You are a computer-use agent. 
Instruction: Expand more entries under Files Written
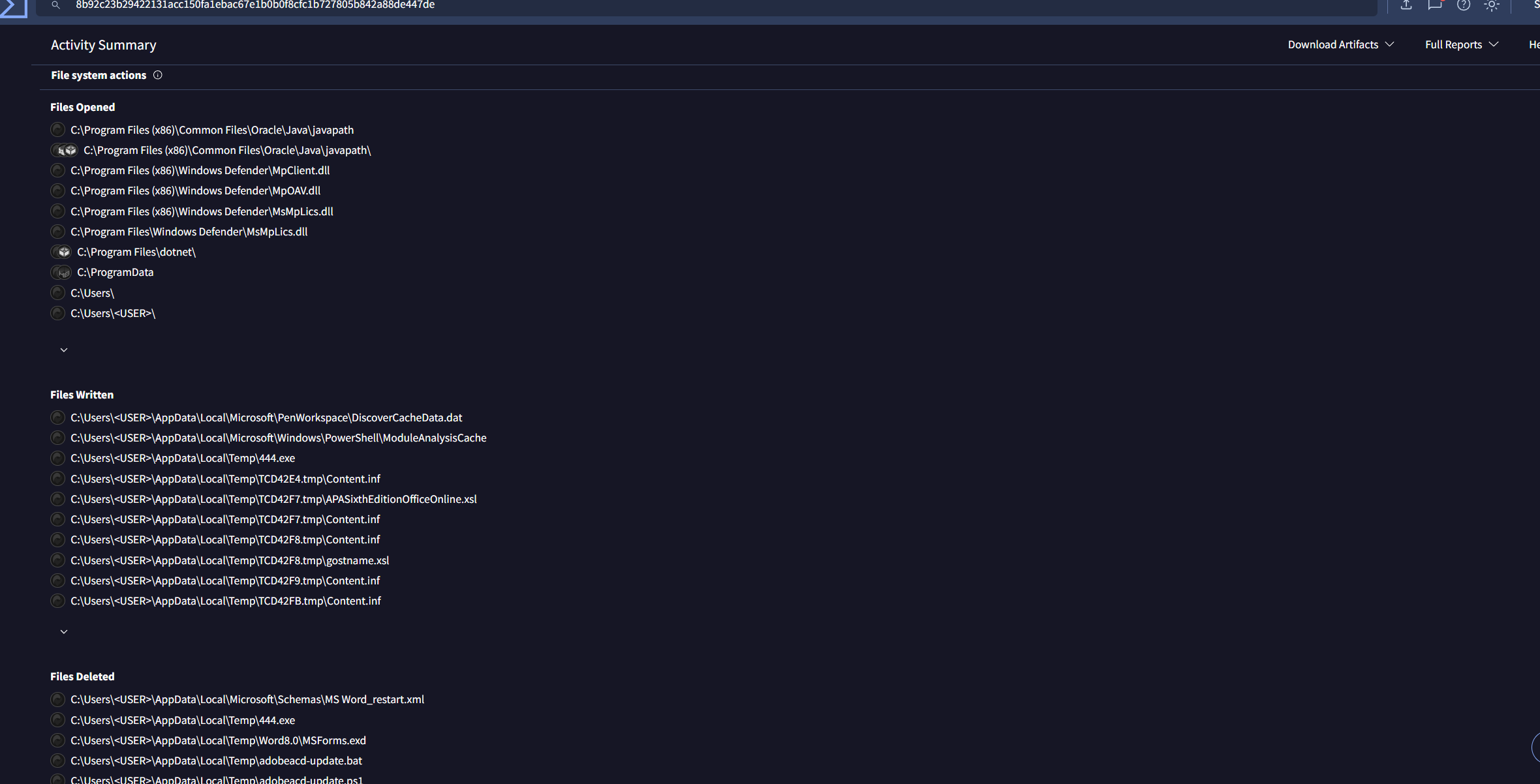coord(64,632)
